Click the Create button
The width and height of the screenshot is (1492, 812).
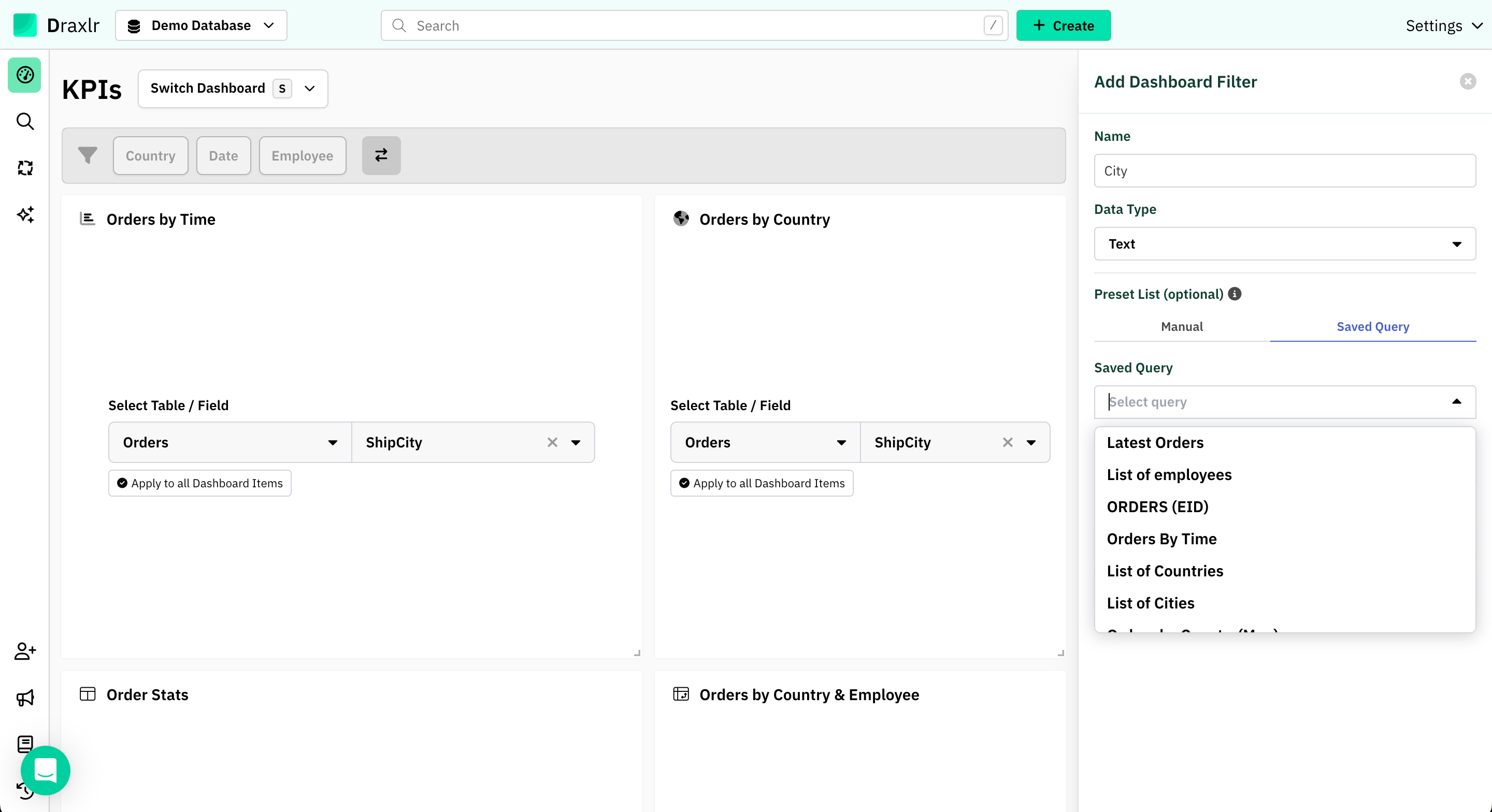pos(1064,25)
